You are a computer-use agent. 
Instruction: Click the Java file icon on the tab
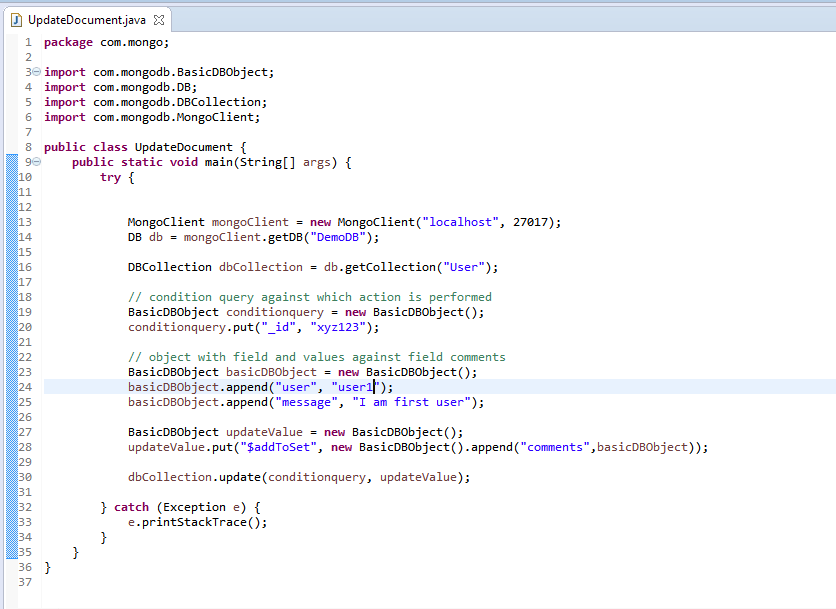[17, 20]
